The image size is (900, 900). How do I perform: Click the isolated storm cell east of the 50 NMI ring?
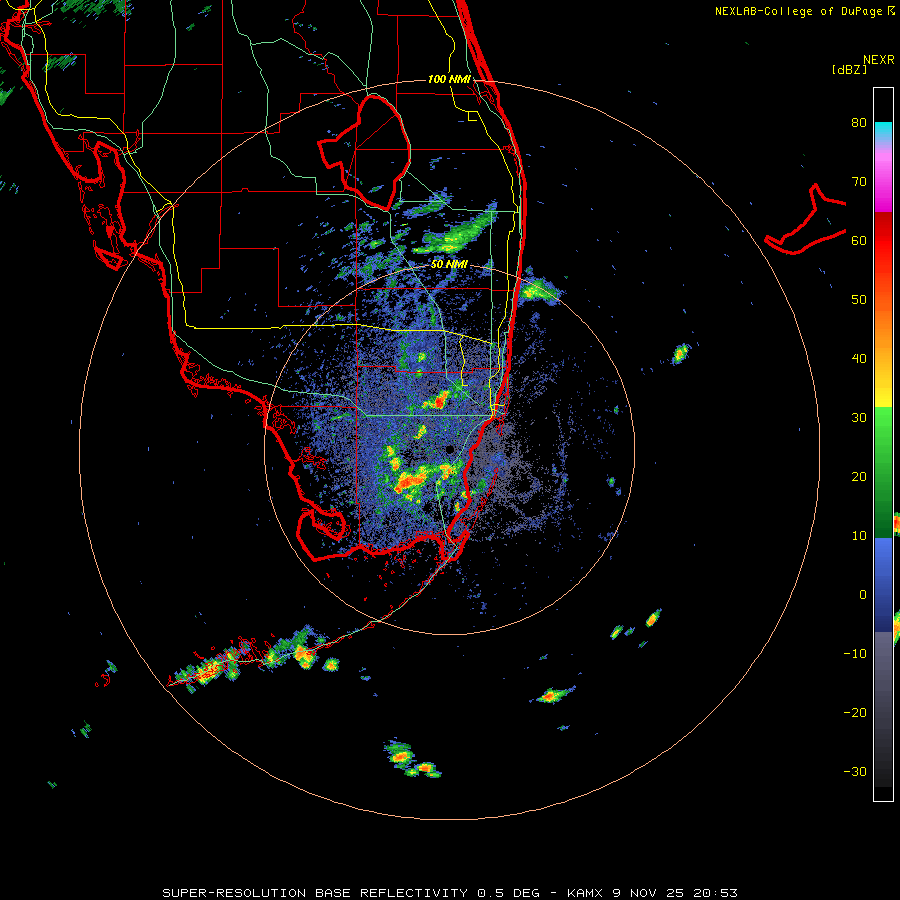pyautogui.click(x=681, y=354)
